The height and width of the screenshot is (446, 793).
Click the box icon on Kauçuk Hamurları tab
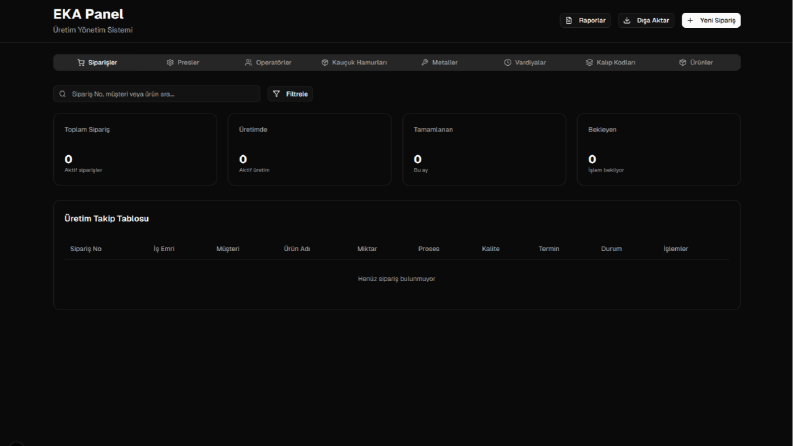click(325, 63)
